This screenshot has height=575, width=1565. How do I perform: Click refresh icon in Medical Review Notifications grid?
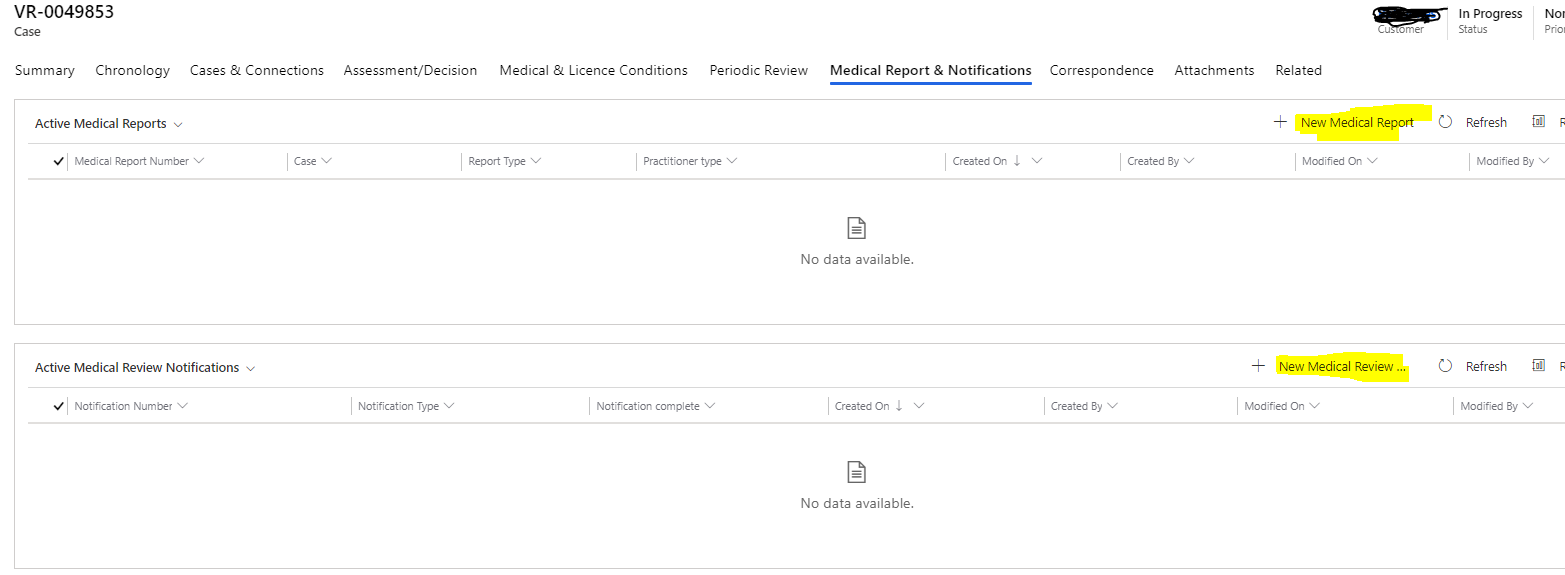(1445, 366)
